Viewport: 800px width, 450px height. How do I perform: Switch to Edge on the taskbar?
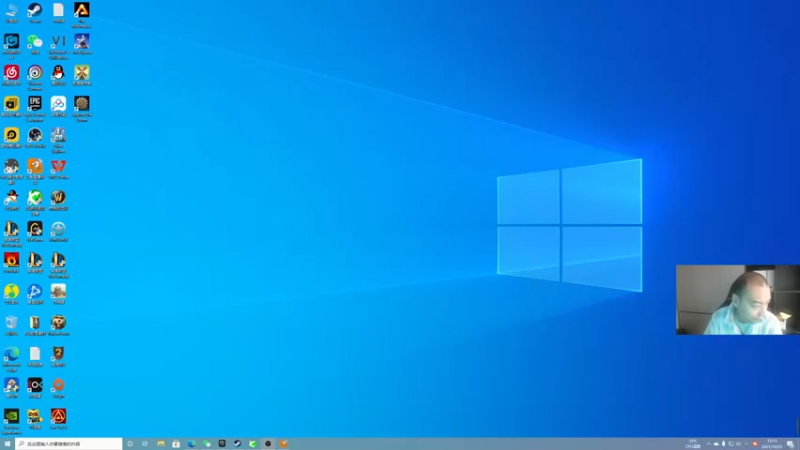[191, 444]
